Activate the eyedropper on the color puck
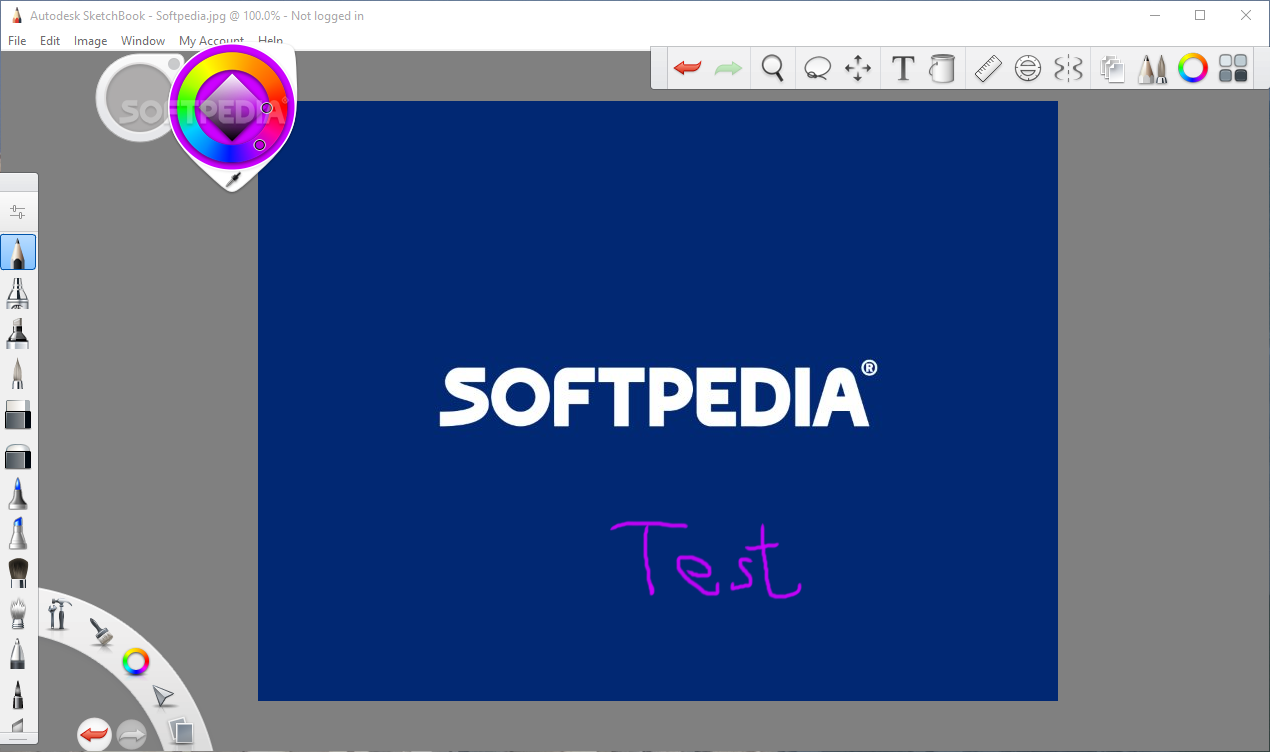Screen dimensions: 1270x752 point(234,180)
